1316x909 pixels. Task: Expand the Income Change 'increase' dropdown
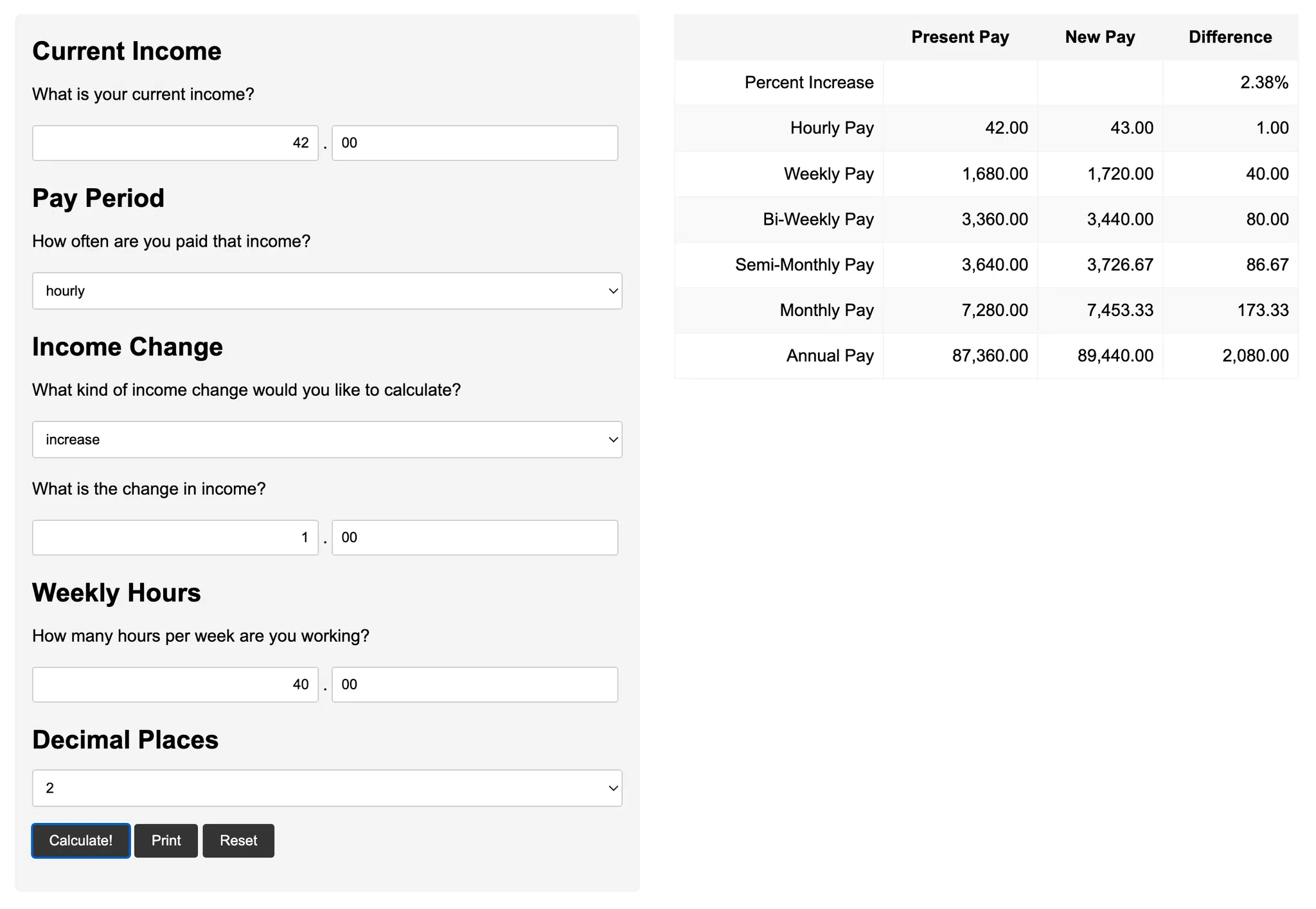(327, 439)
